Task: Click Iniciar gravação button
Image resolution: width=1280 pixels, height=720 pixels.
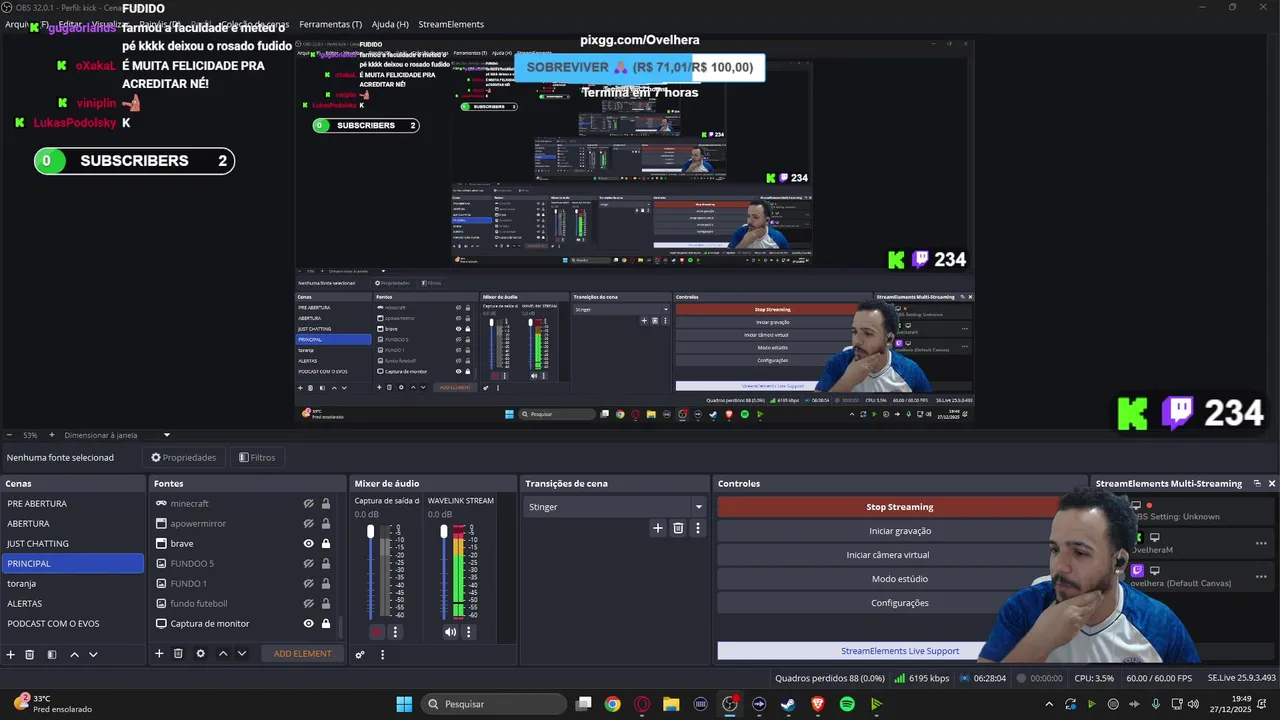Action: [899, 531]
